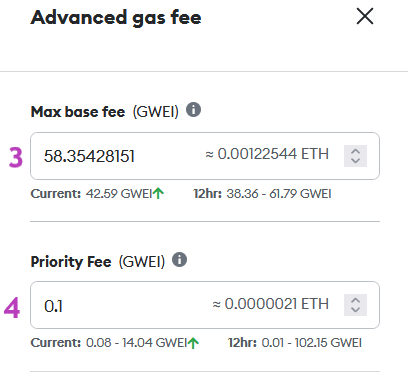Close the Advanced gas fee dialog

tap(365, 16)
